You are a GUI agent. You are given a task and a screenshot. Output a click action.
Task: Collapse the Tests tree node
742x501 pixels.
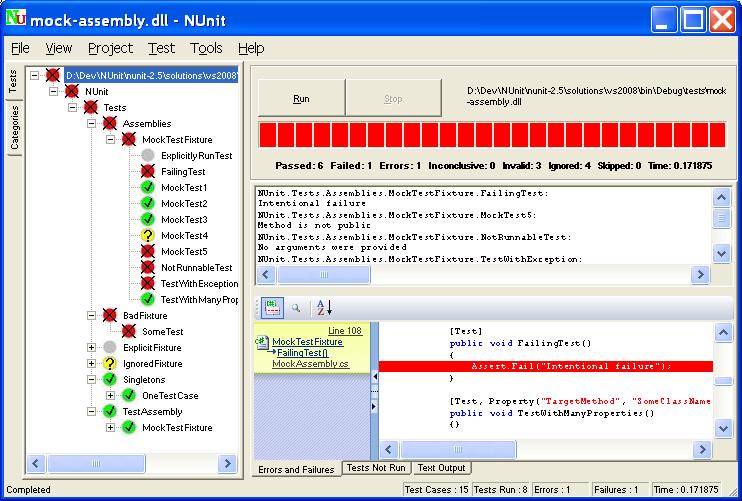72,107
